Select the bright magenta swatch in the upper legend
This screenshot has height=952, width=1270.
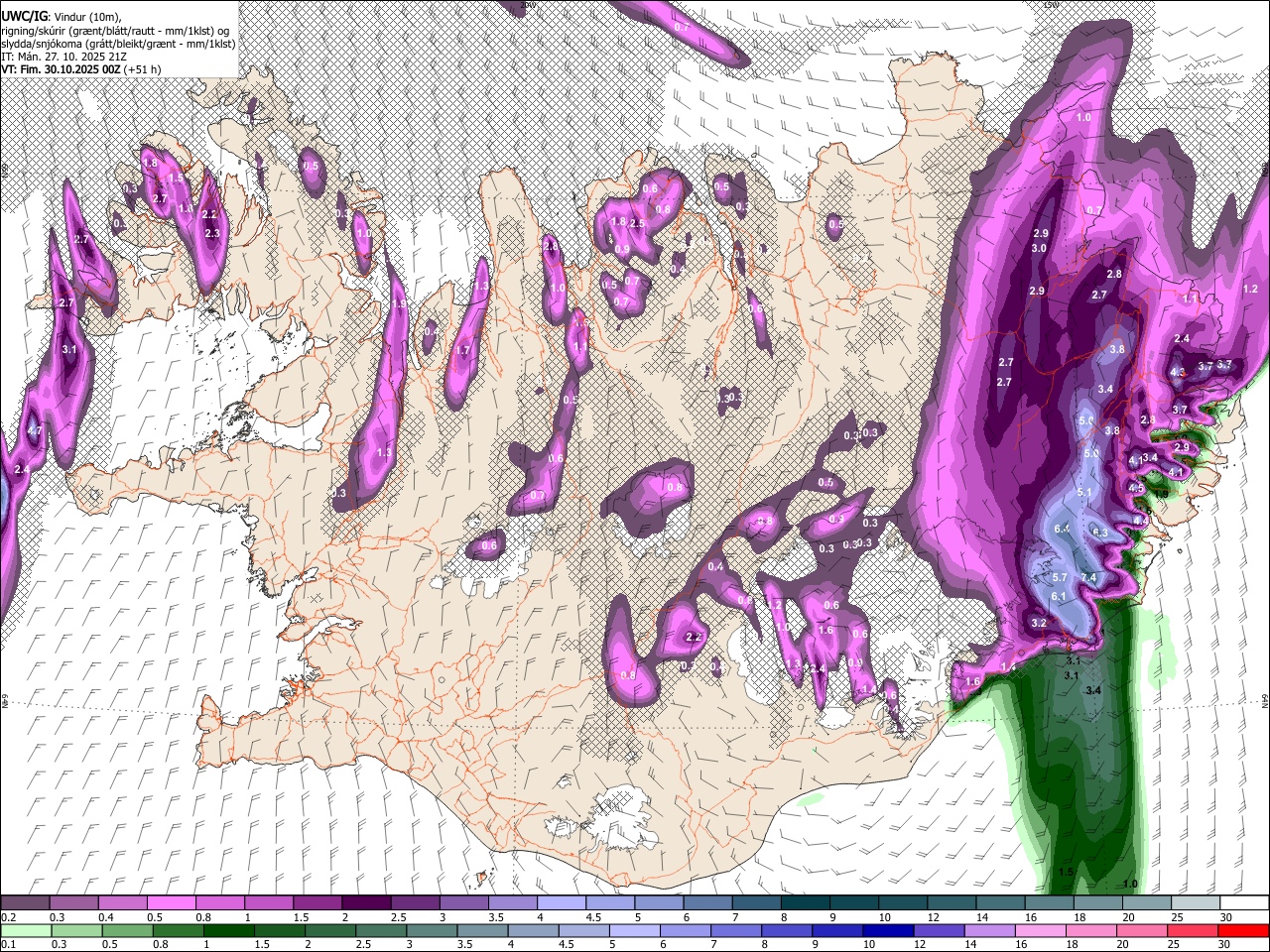[x=171, y=904]
